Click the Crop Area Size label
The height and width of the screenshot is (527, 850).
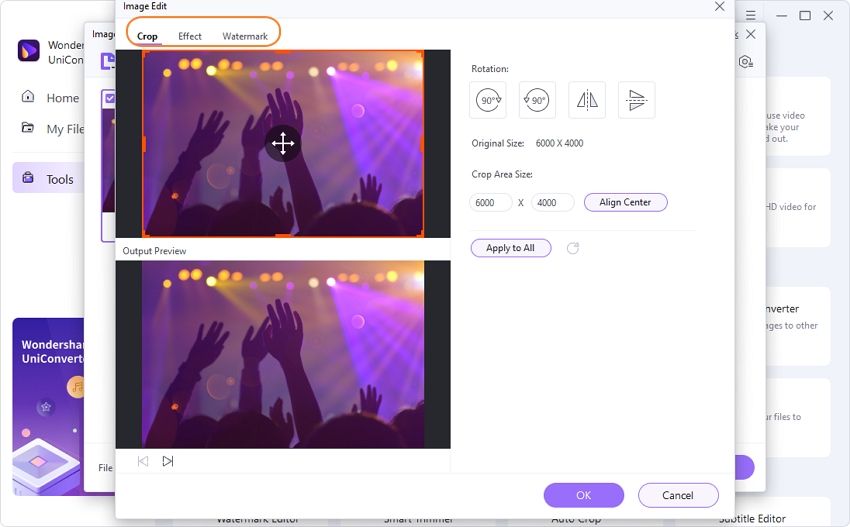[501, 175]
